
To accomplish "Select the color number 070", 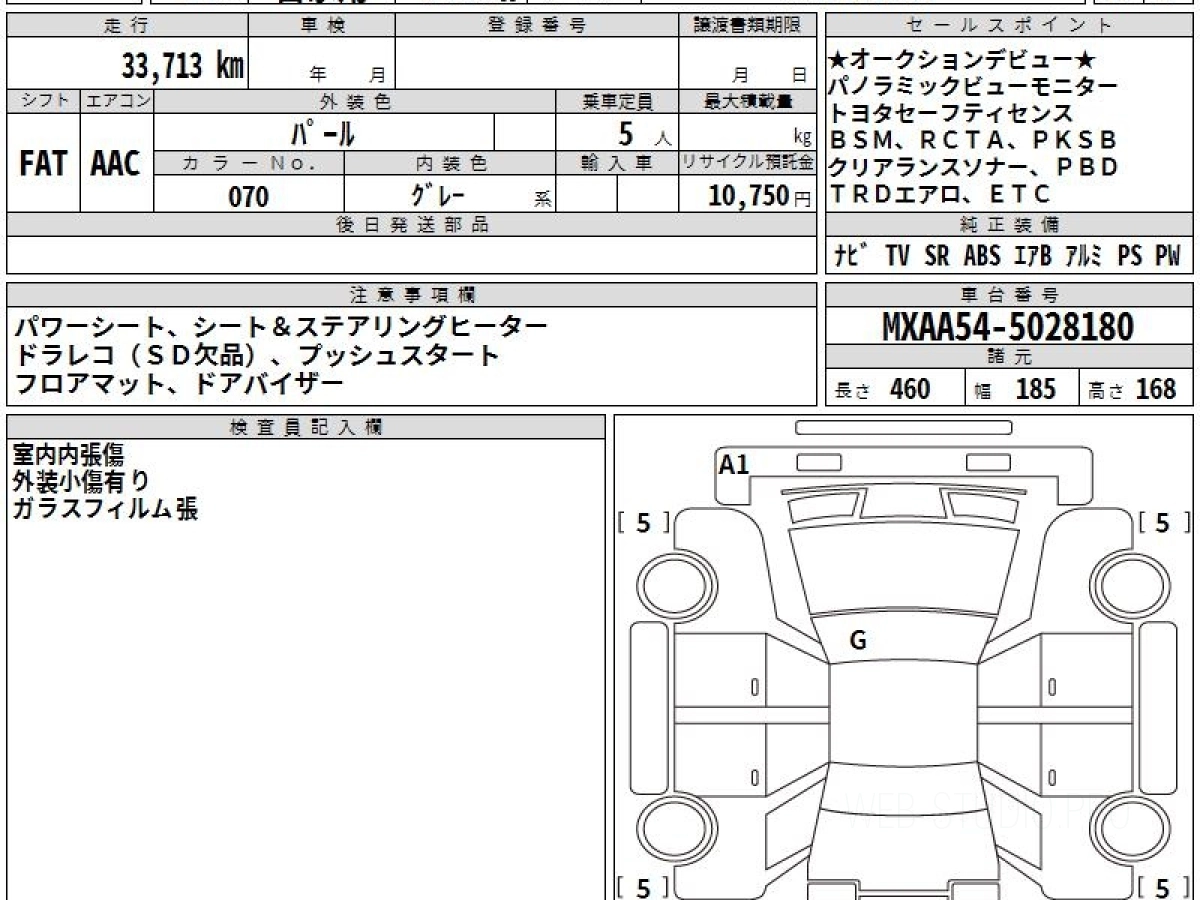I will click(249, 196).
